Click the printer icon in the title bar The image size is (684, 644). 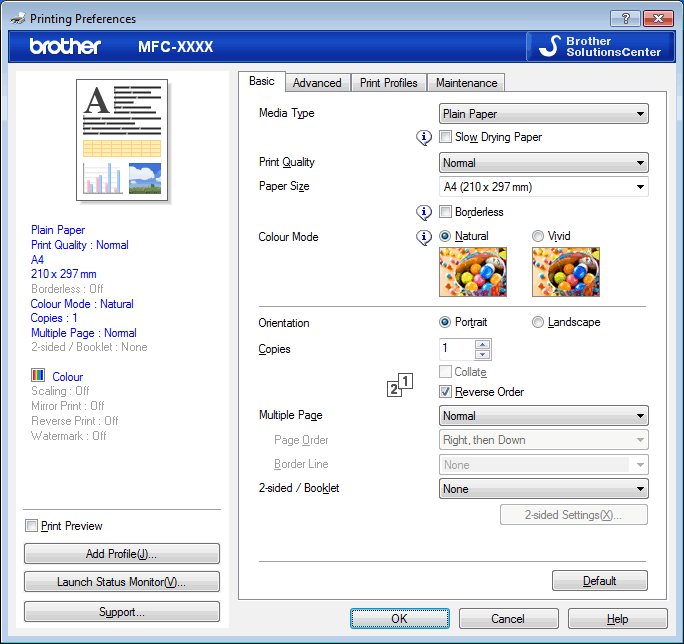pos(18,19)
